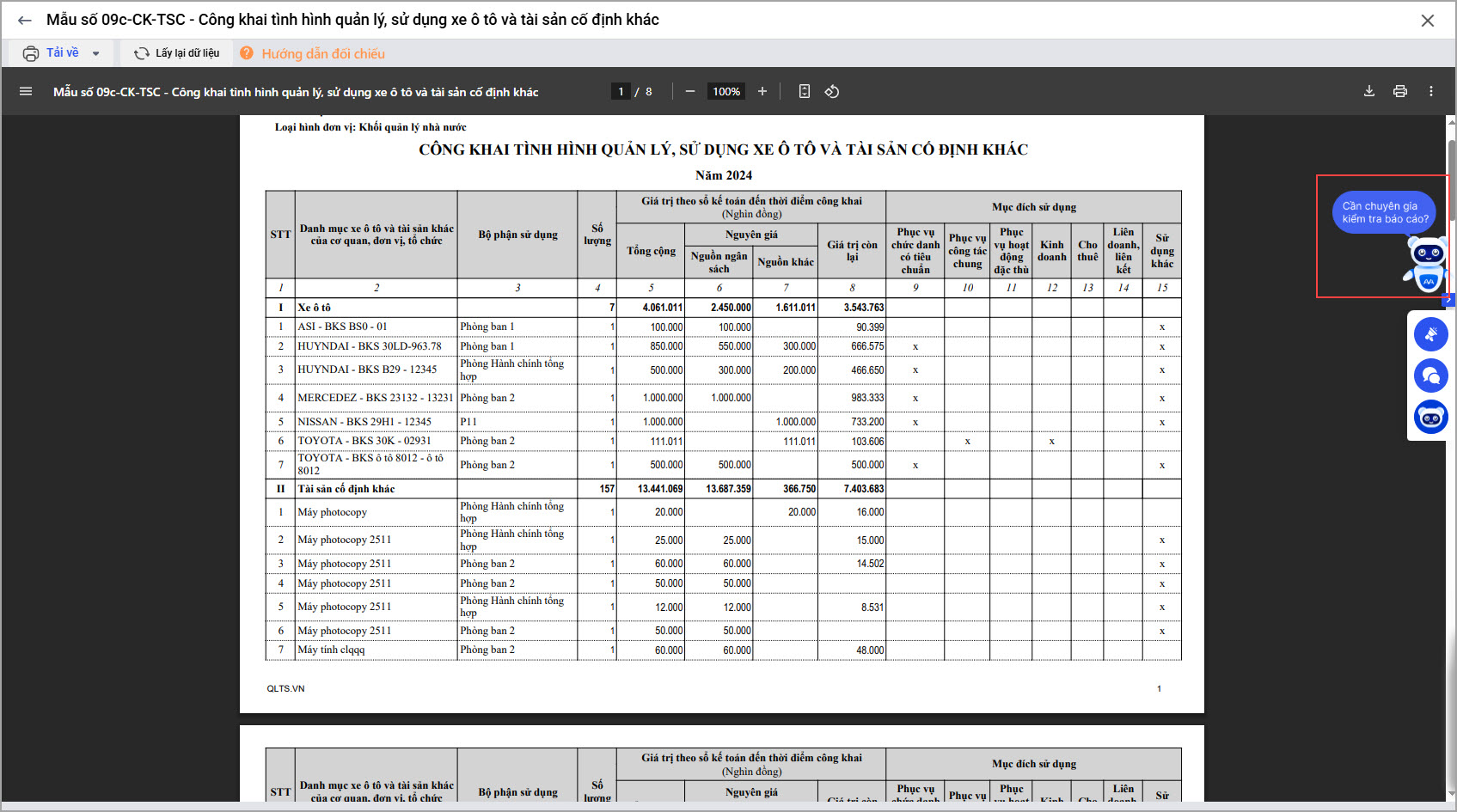
Task: Go back using the left arrow
Action: [25, 20]
